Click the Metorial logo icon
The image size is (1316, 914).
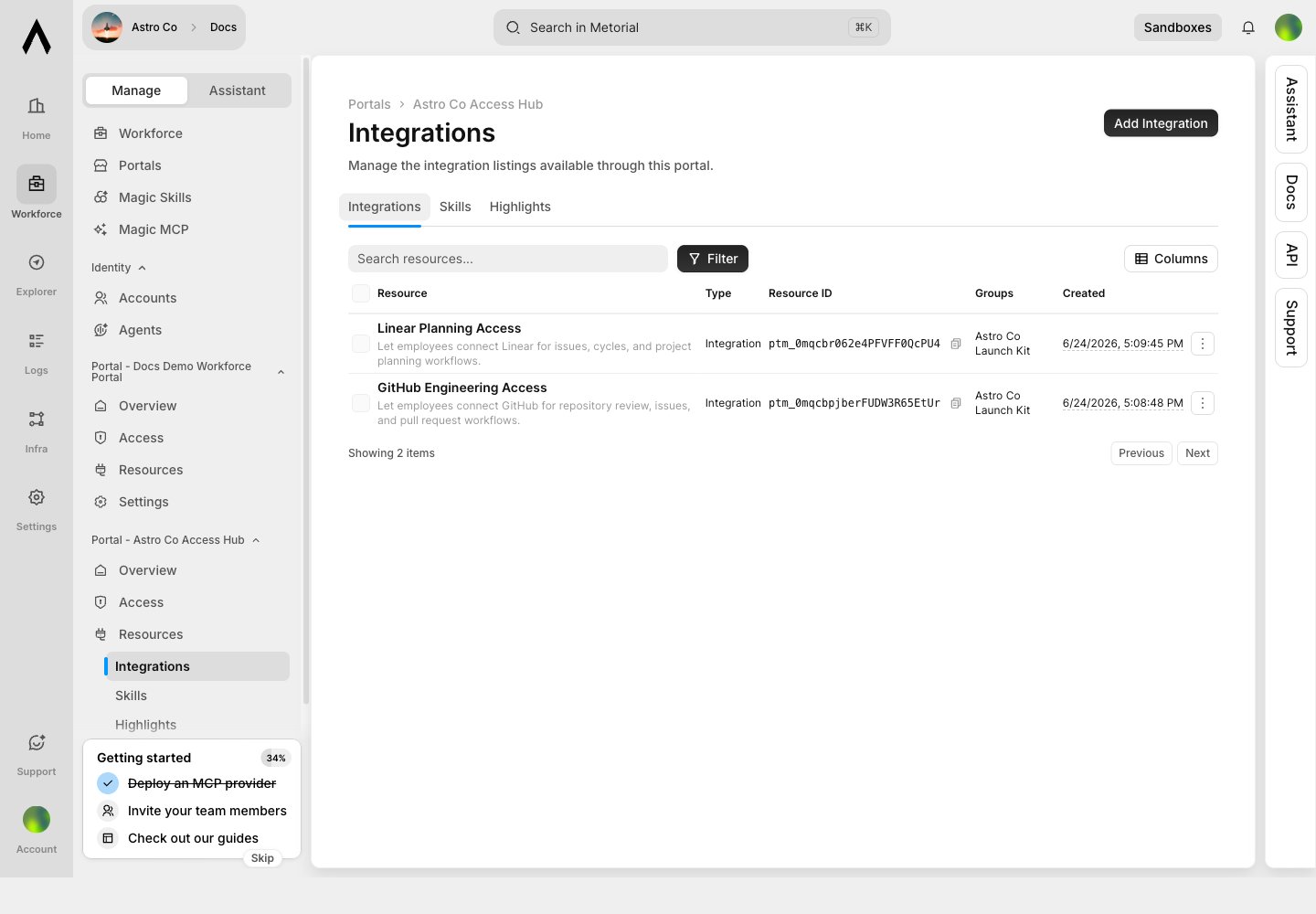(37, 37)
